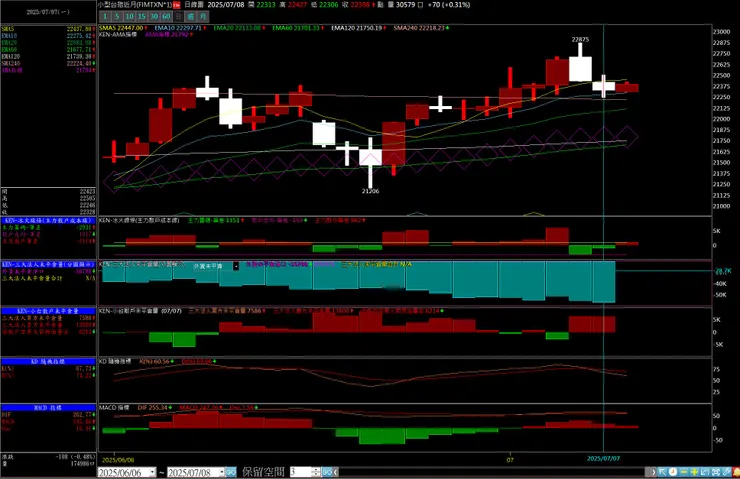The height and width of the screenshot is (479, 740).
Task: Click the clock icon in bottom toolbar
Action: click(x=673, y=472)
